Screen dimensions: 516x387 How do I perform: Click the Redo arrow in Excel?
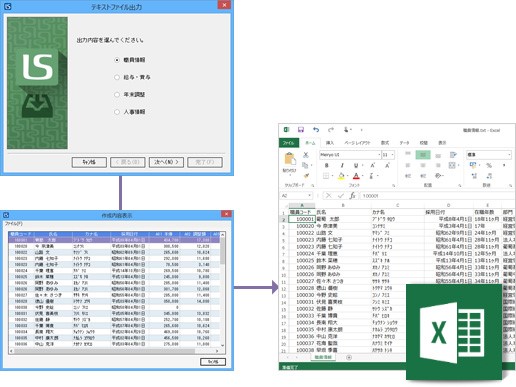(x=331, y=130)
